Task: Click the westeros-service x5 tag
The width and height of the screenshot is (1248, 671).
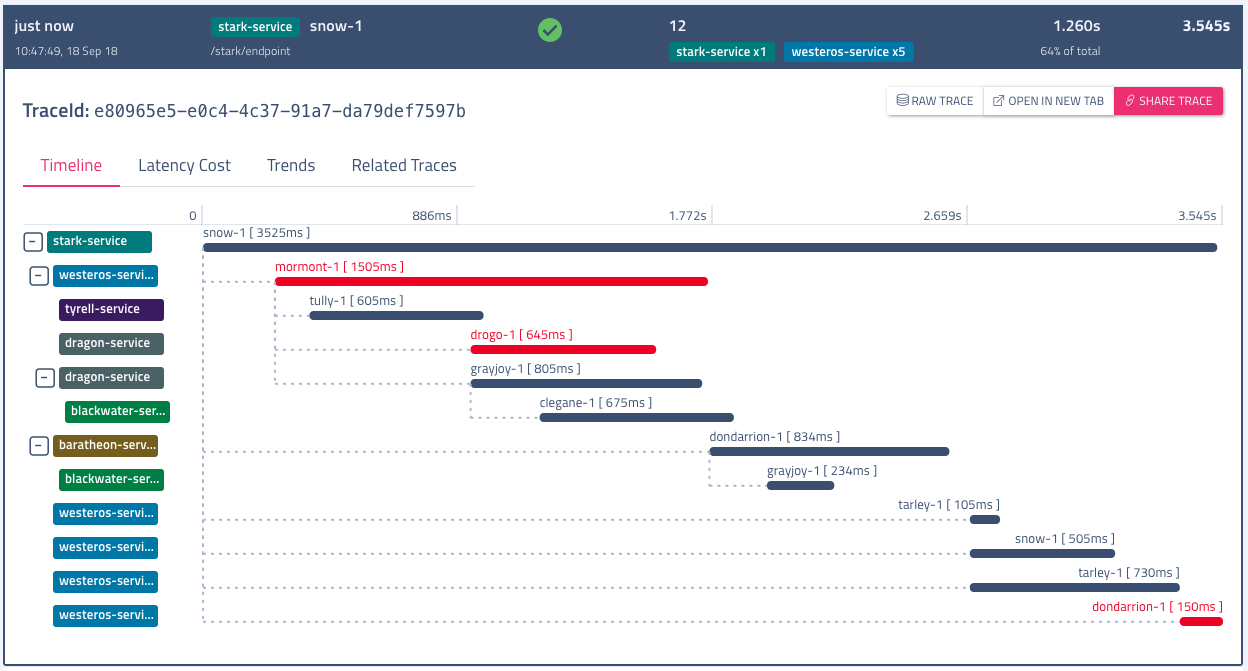Action: point(849,52)
